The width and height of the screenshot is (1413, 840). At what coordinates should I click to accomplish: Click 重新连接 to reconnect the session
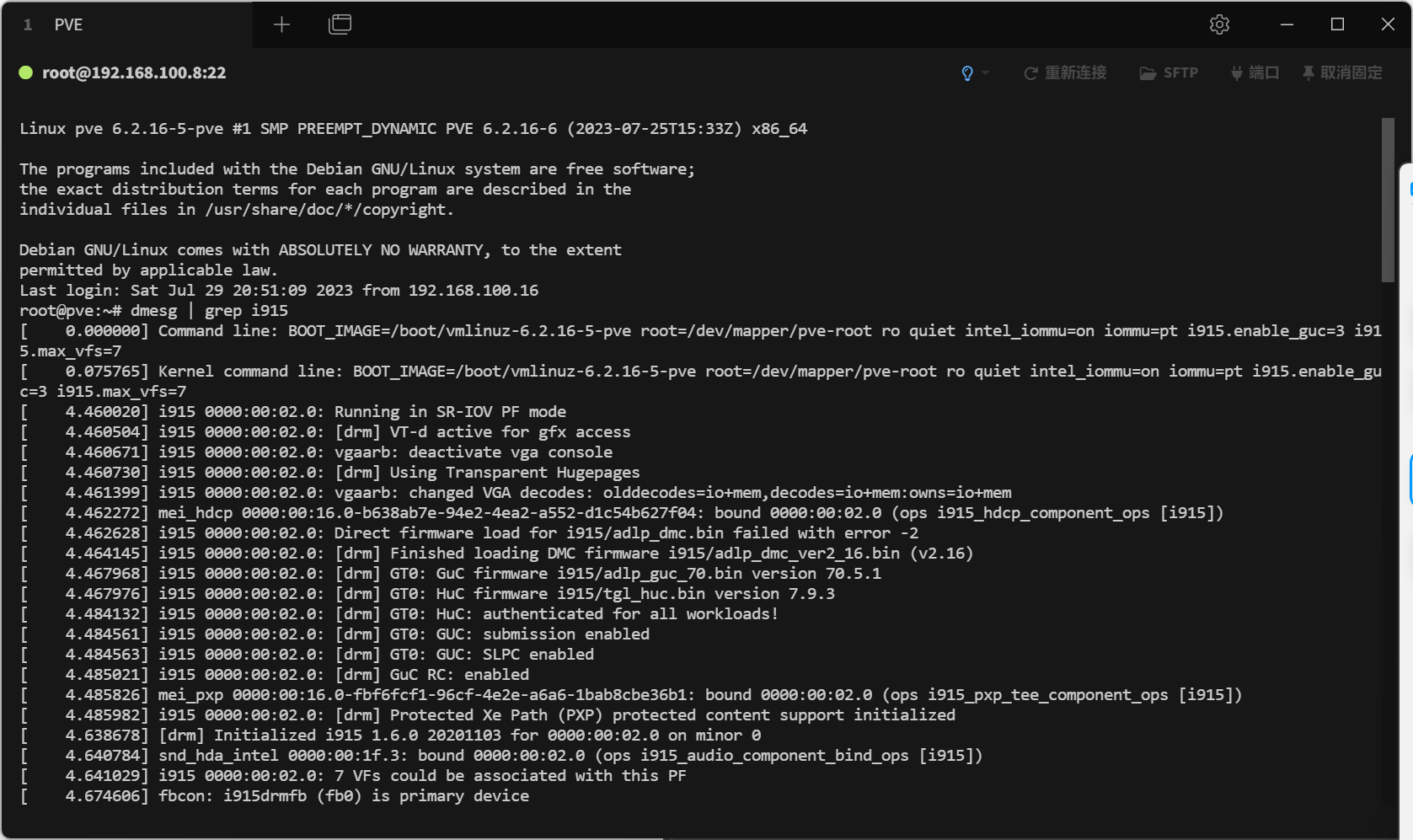(1065, 73)
